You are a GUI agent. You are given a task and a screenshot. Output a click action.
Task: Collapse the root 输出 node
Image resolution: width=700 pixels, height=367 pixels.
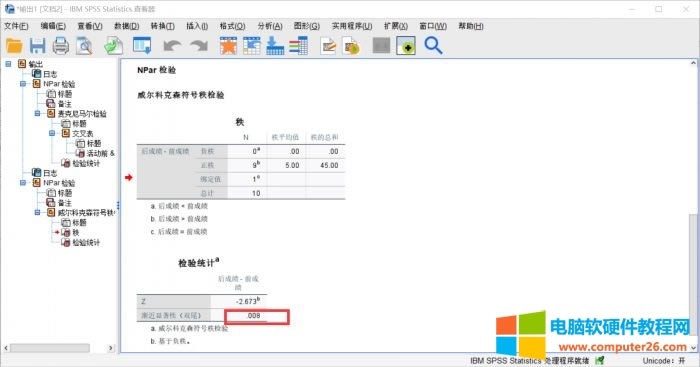point(8,64)
